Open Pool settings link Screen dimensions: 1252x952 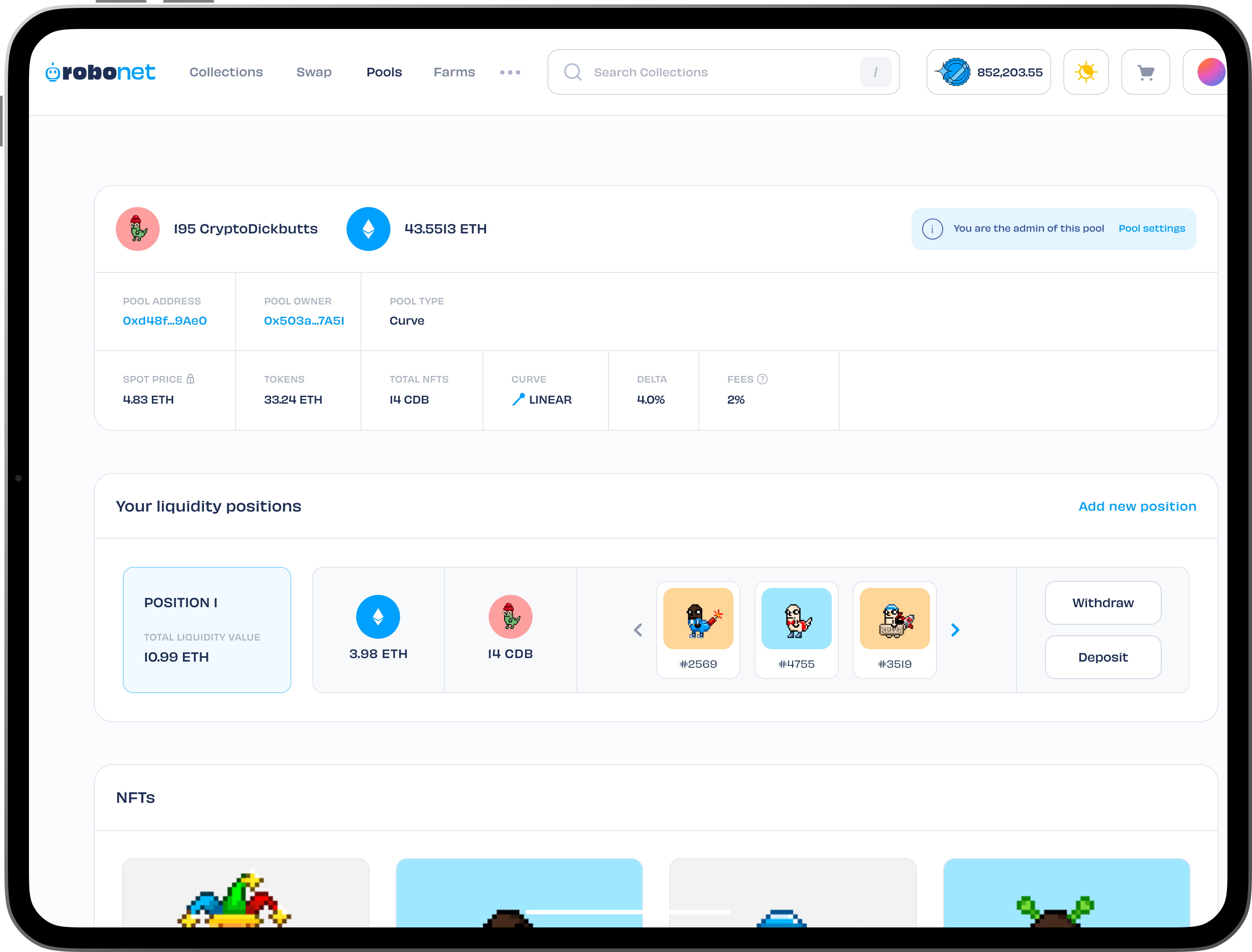[x=1151, y=229]
